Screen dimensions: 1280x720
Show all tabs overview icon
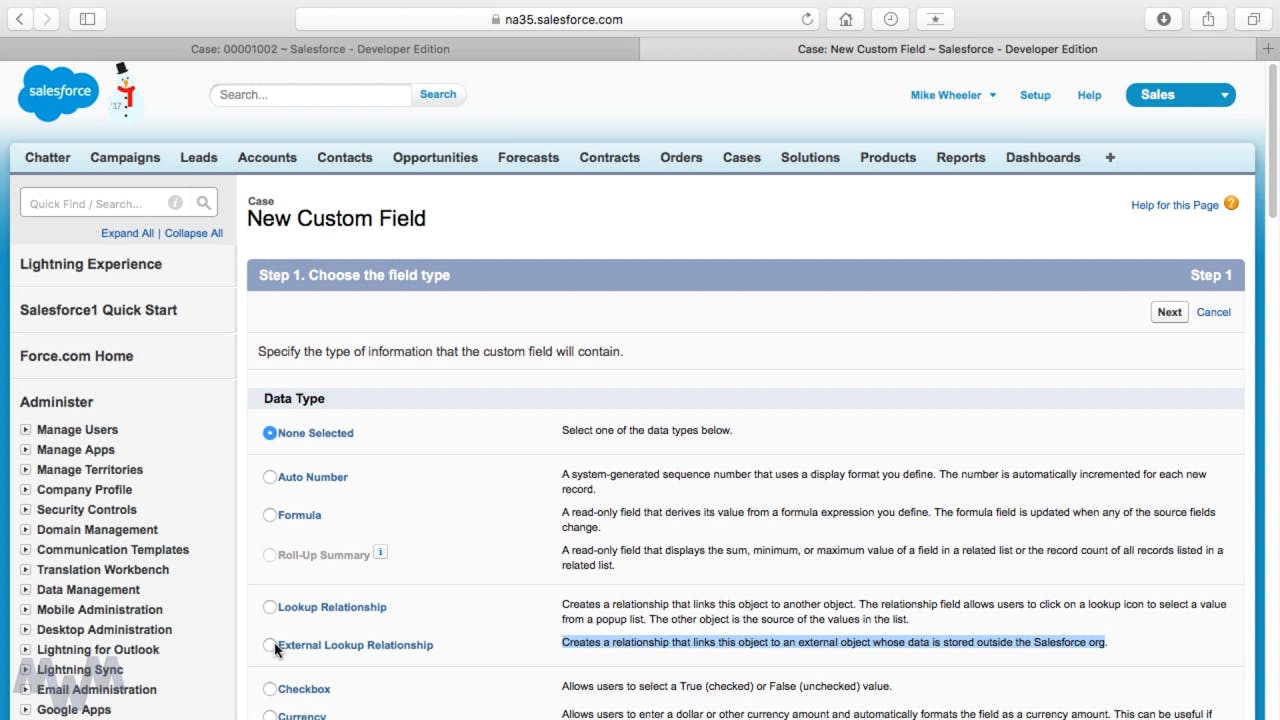coord(1253,19)
